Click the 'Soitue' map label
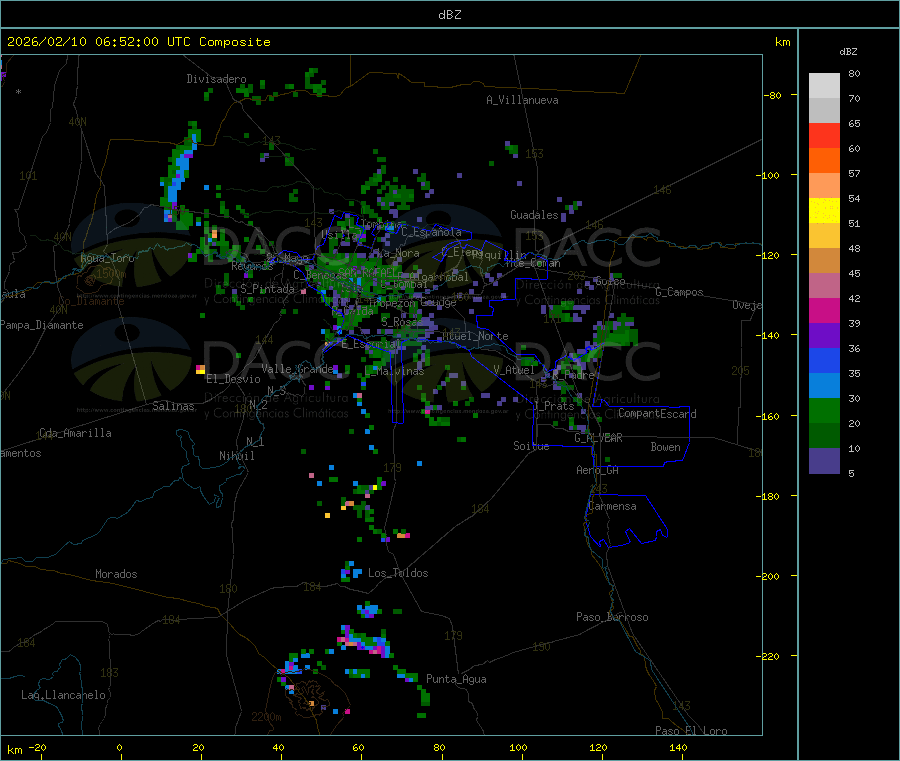Image resolution: width=900 pixels, height=761 pixels. pos(531,446)
